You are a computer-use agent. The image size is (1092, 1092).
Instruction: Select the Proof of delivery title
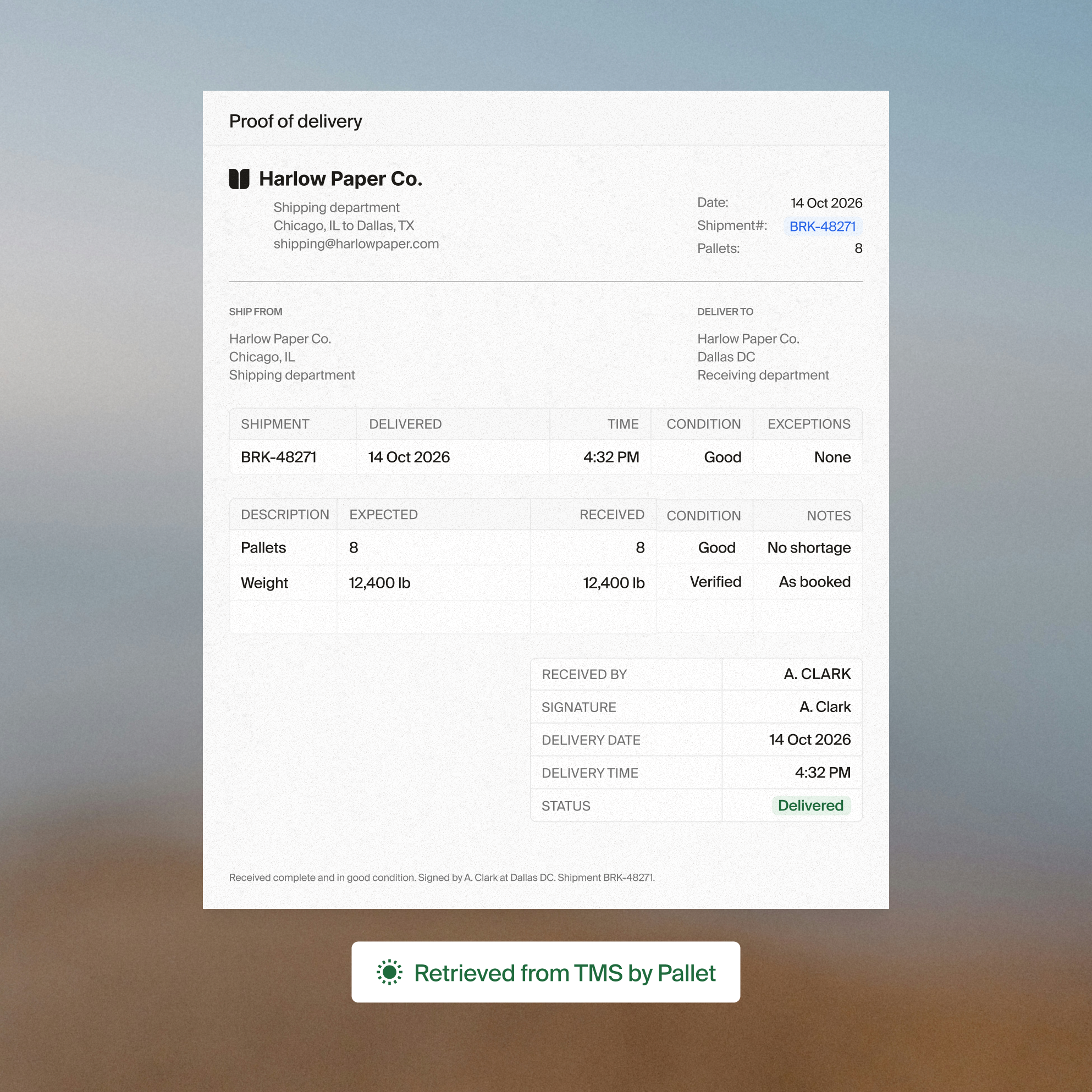coord(296,121)
